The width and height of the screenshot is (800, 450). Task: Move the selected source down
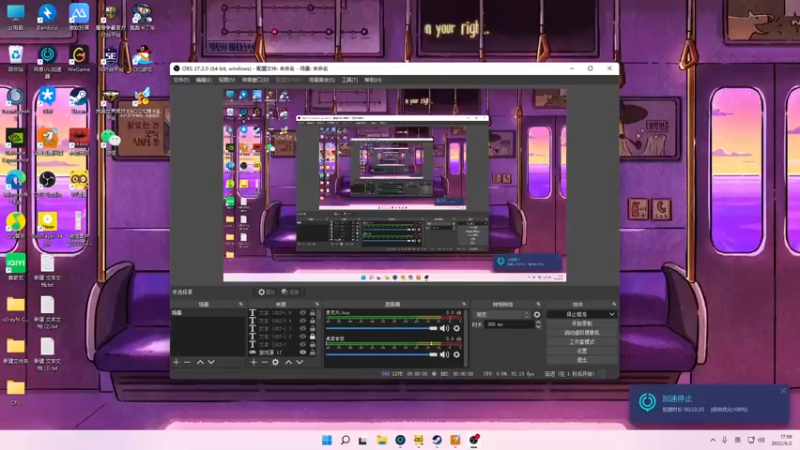click(x=299, y=362)
